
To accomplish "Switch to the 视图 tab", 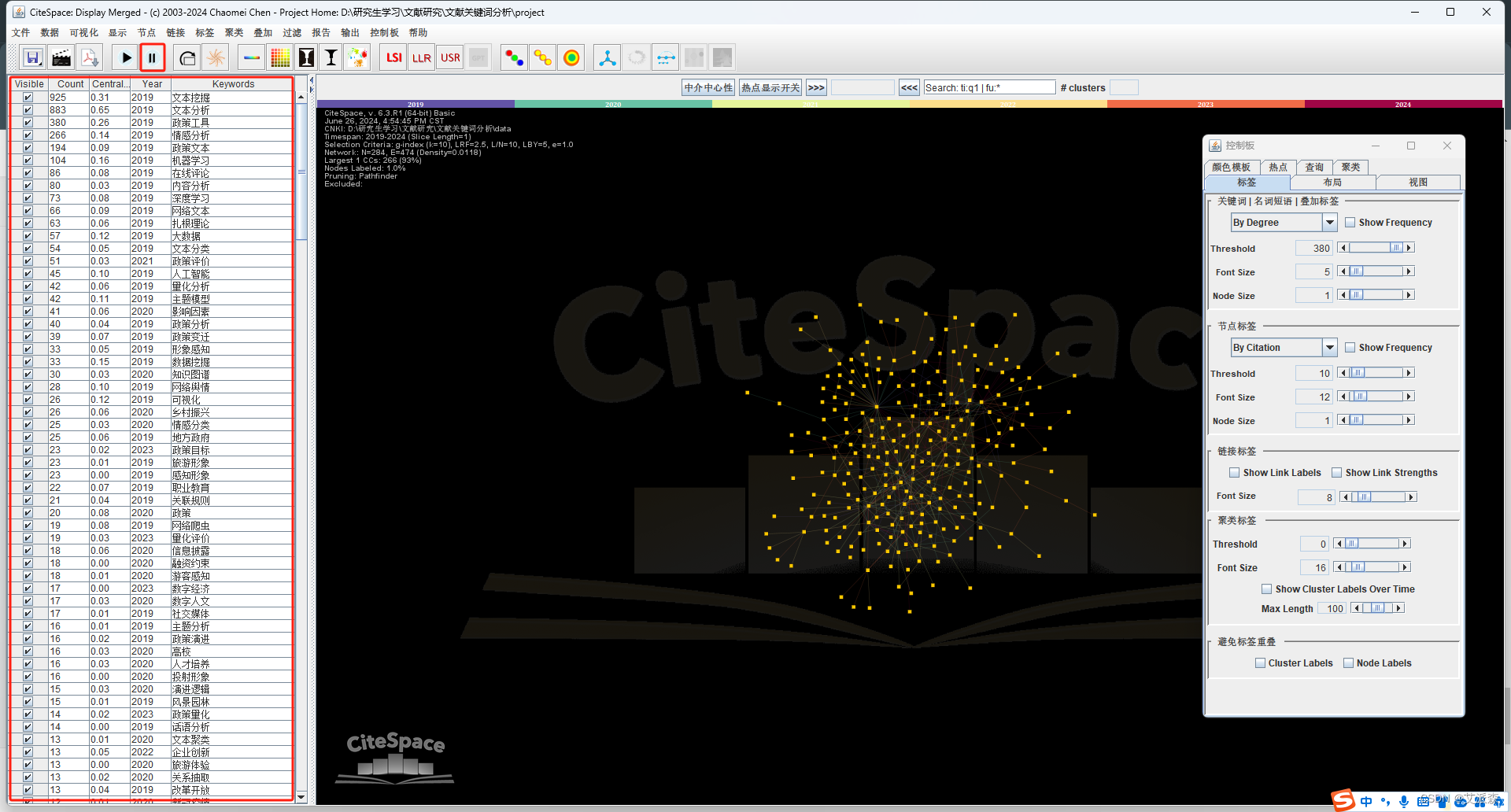I will (1418, 183).
